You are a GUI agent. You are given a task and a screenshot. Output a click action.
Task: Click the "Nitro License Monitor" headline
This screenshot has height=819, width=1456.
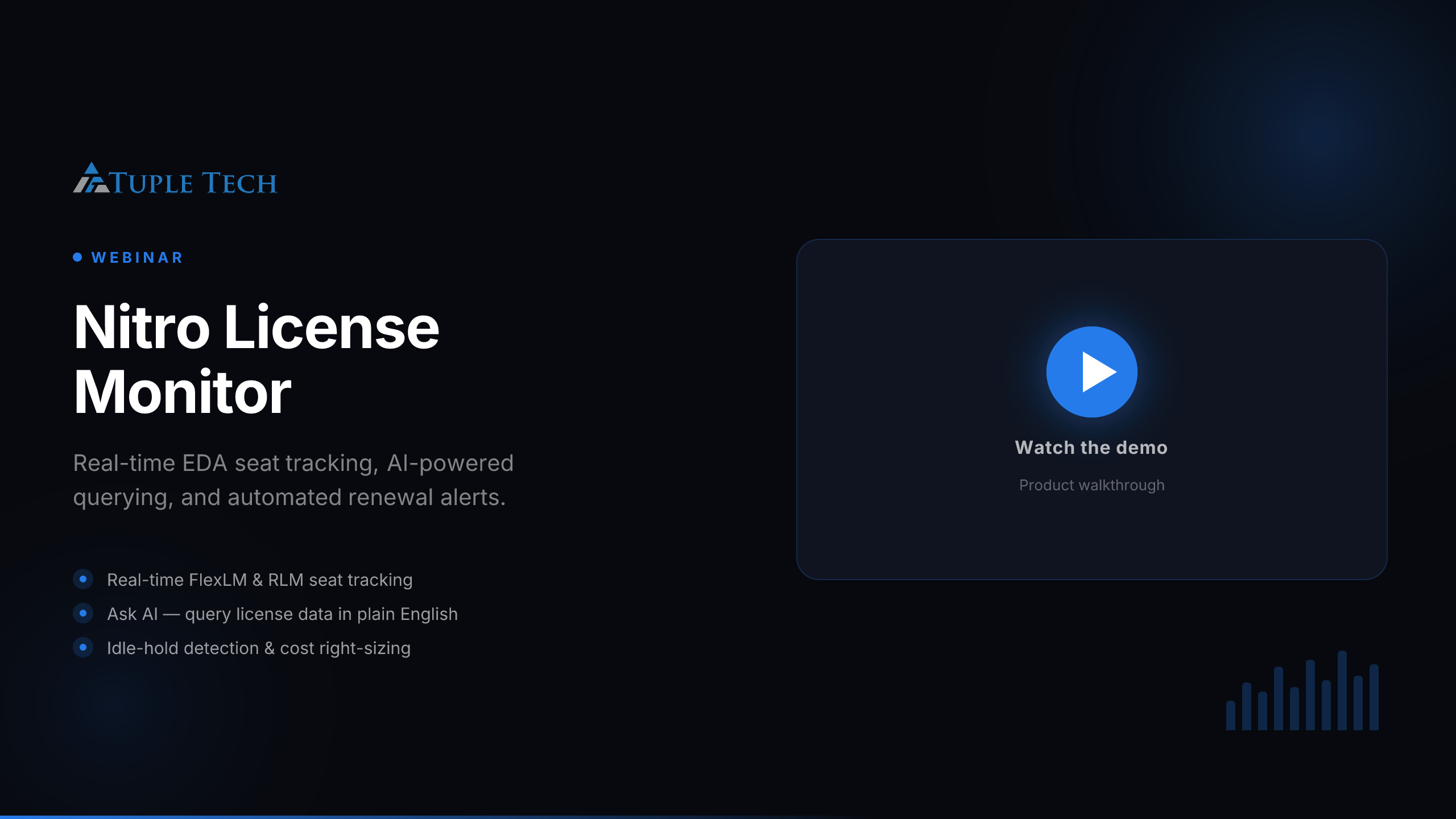click(x=257, y=359)
